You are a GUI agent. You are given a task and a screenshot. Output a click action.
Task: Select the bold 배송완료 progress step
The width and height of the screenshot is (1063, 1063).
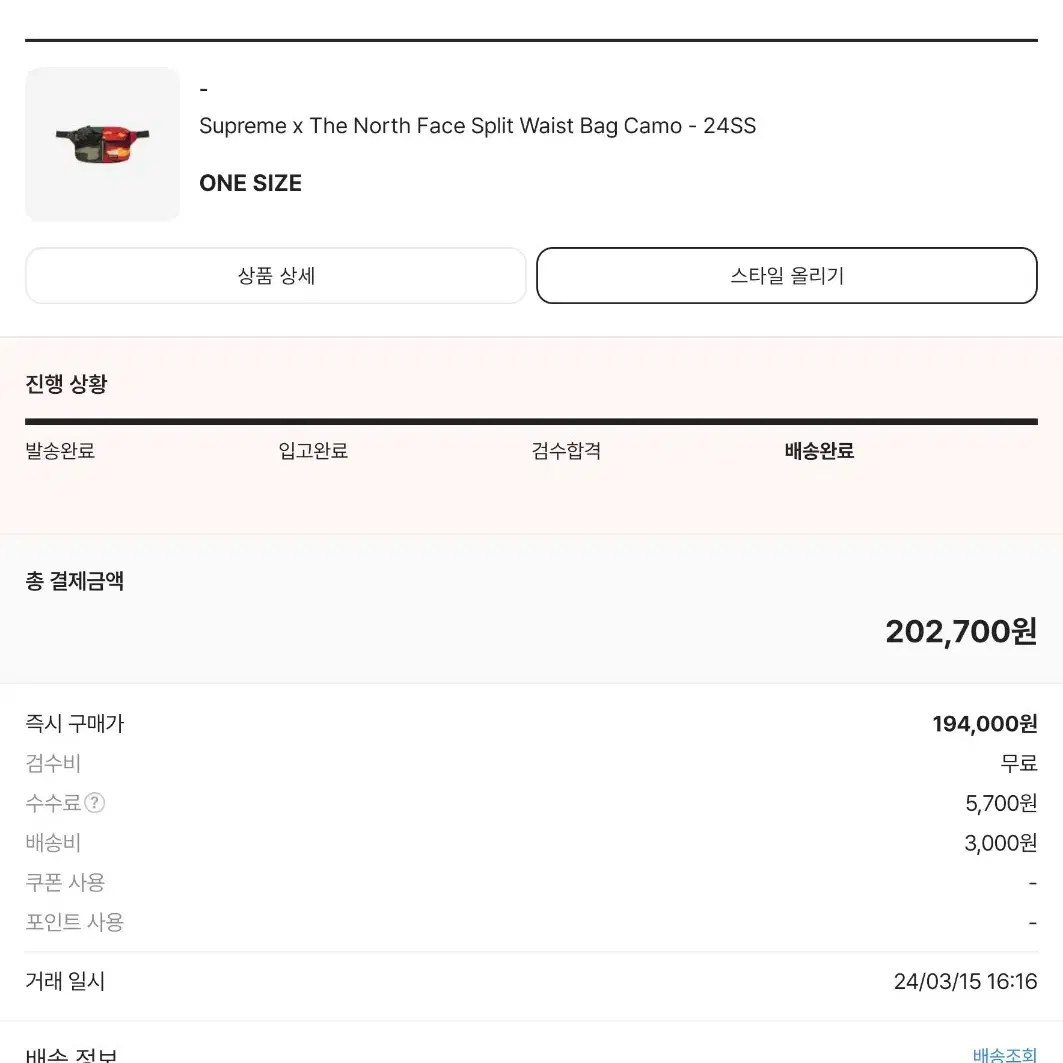[819, 451]
